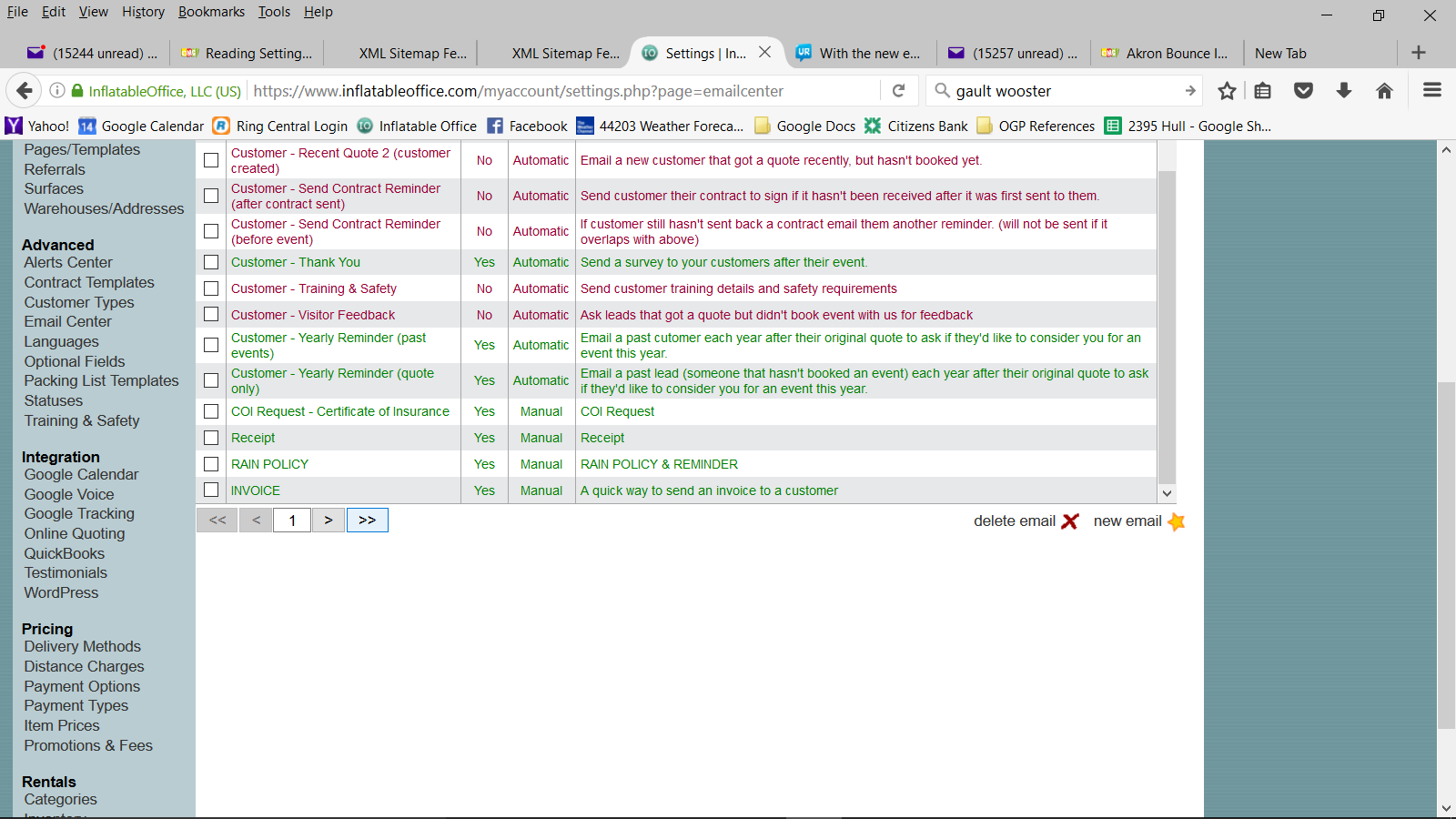Tick the RAIN POLICY row checkbox
This screenshot has height=819, width=1456.
pos(211,464)
